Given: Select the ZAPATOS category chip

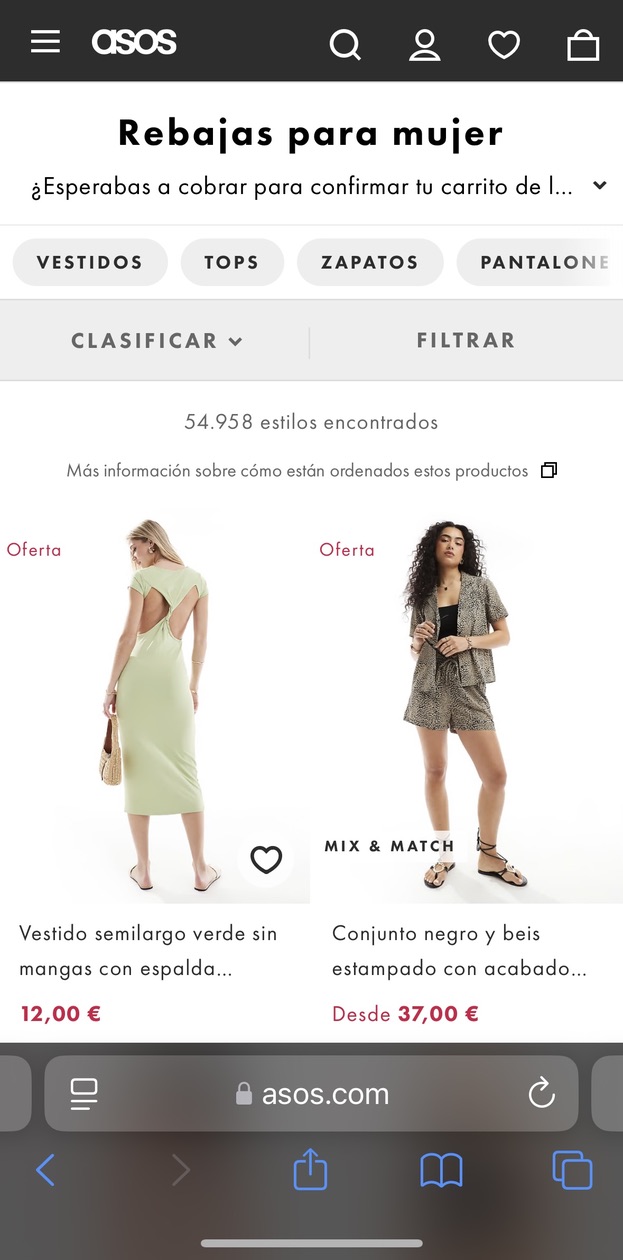Looking at the screenshot, I should tap(370, 262).
